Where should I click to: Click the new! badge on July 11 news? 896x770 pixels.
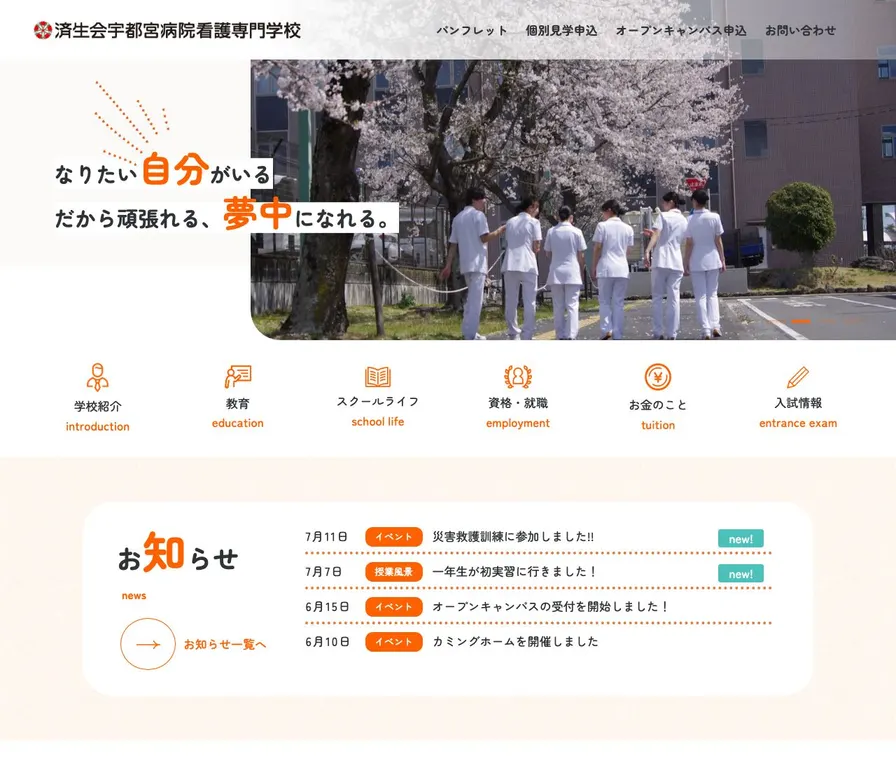coord(741,539)
